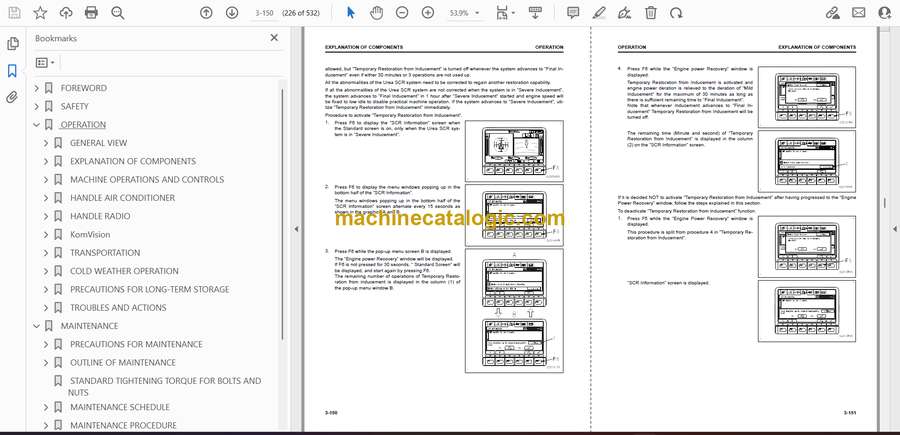900x435 pixels.
Task: Open the zoom level dropdown 53.9%
Action: pyautogui.click(x=465, y=13)
